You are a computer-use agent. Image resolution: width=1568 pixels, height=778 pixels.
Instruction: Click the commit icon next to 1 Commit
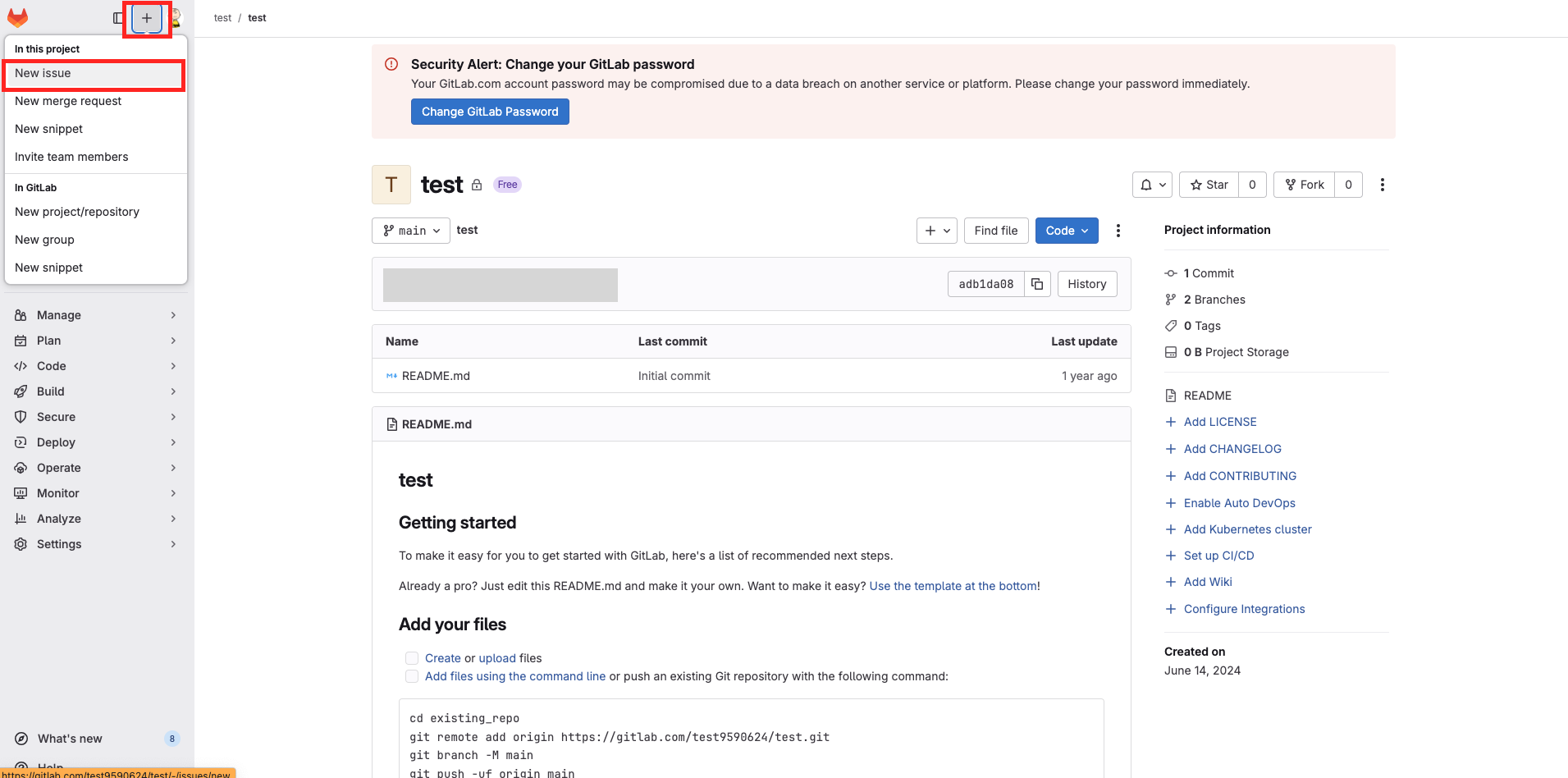(1171, 273)
